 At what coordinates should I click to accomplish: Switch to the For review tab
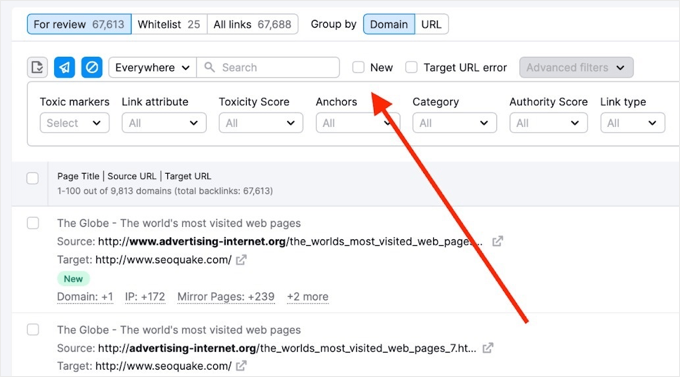click(x=79, y=24)
